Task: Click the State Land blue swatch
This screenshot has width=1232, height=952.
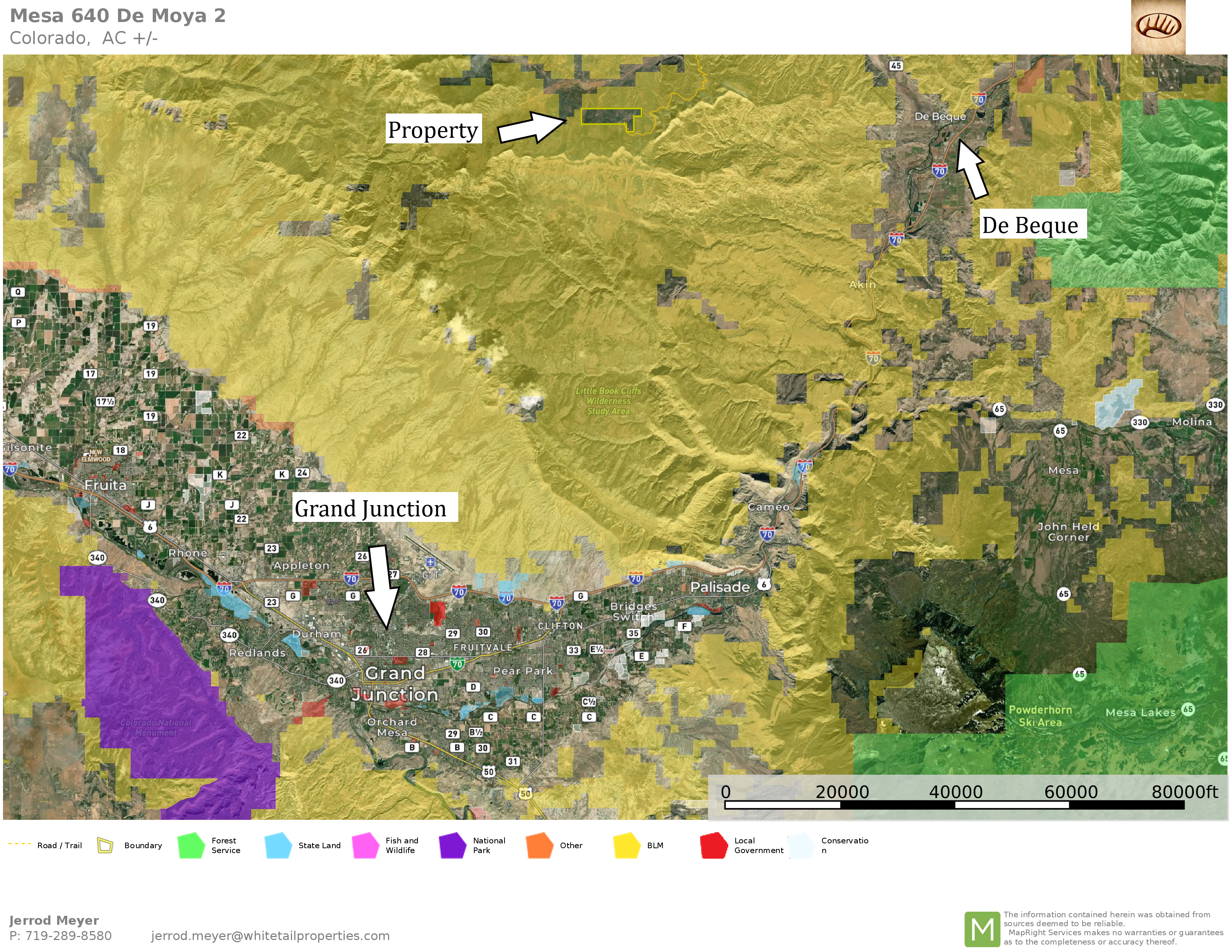Action: [278, 845]
